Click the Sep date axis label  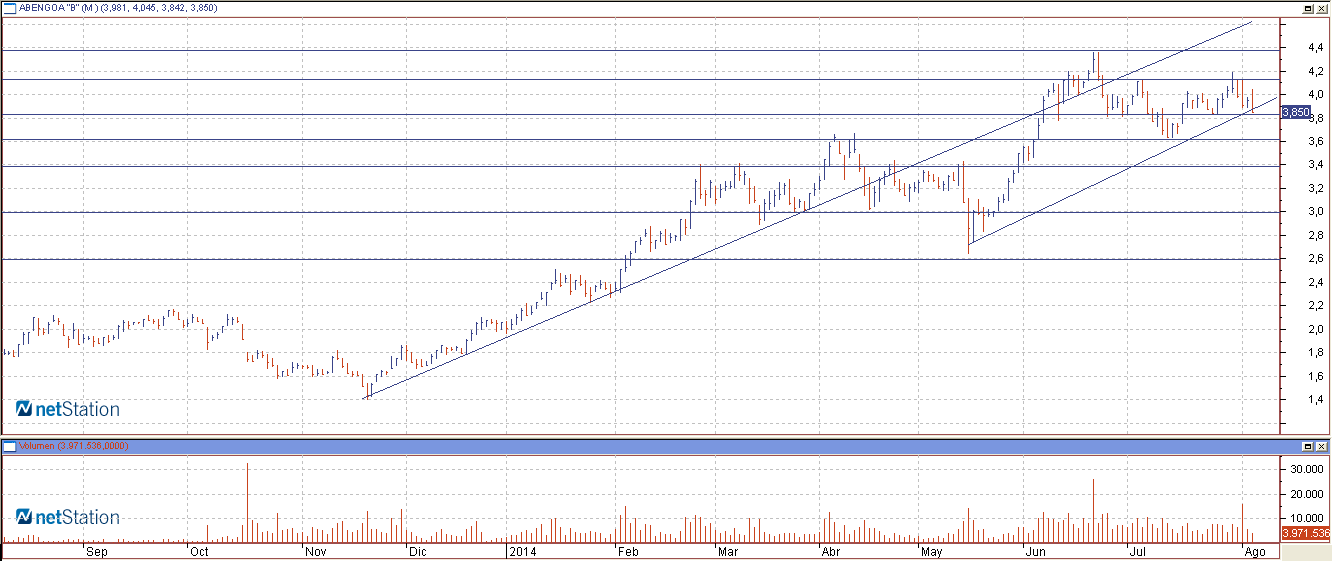pos(97,551)
